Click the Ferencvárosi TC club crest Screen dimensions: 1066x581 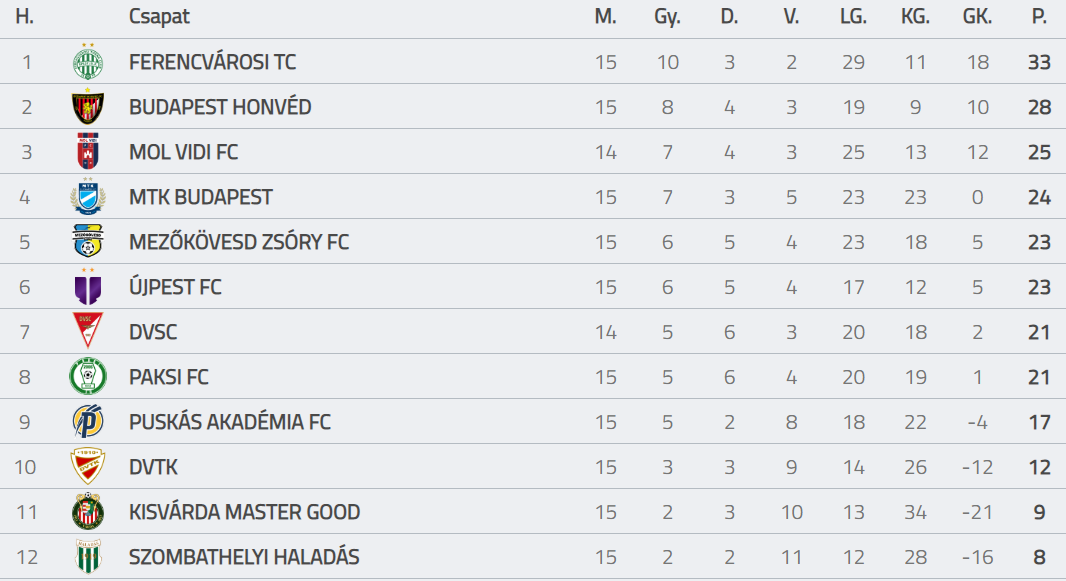pos(88,62)
